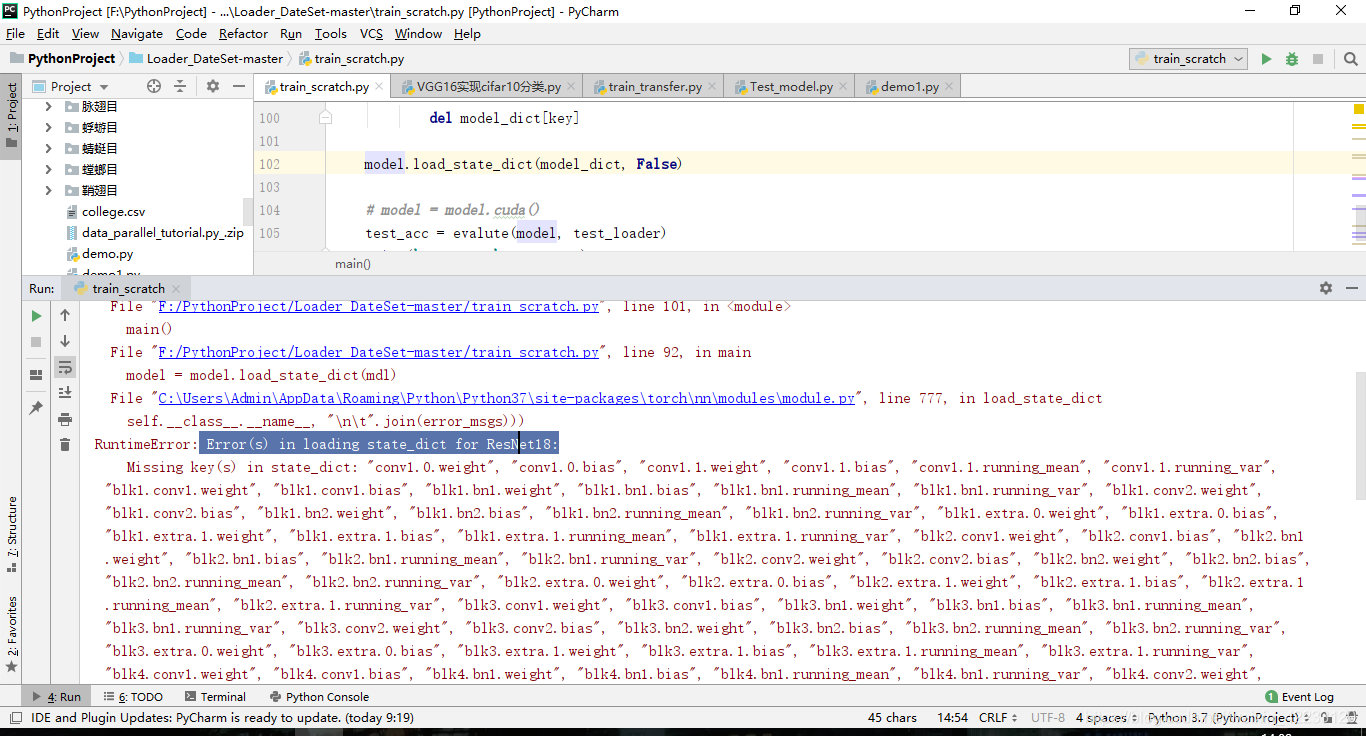
Task: Click the Project tree scrollbar thumb
Action: pyautogui.click(x=248, y=211)
